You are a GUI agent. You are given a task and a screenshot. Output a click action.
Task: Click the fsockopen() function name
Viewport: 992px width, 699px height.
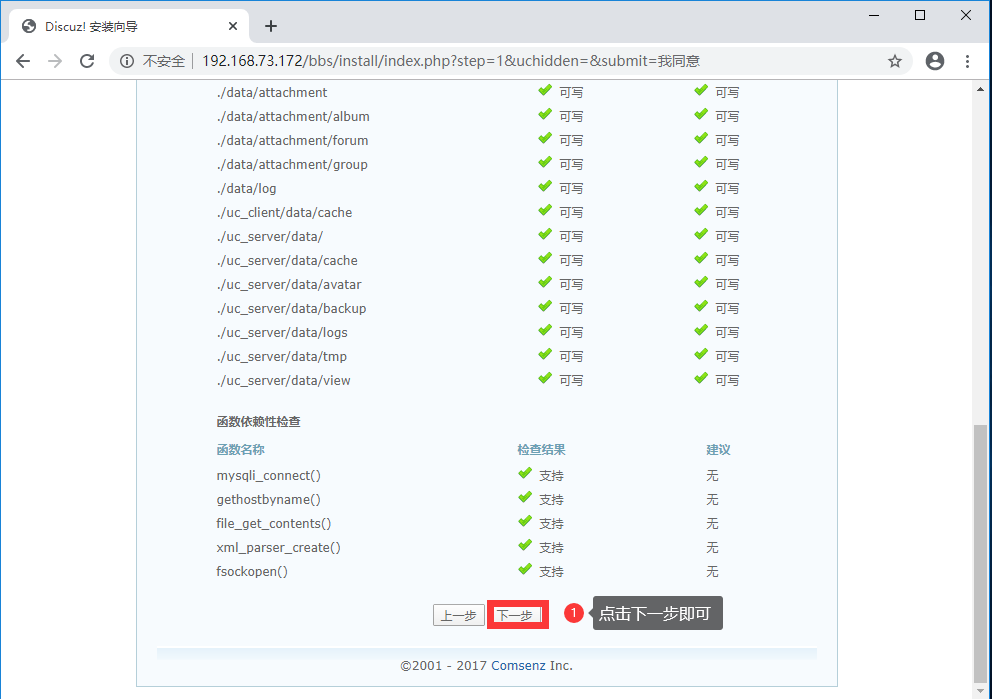pyautogui.click(x=252, y=572)
